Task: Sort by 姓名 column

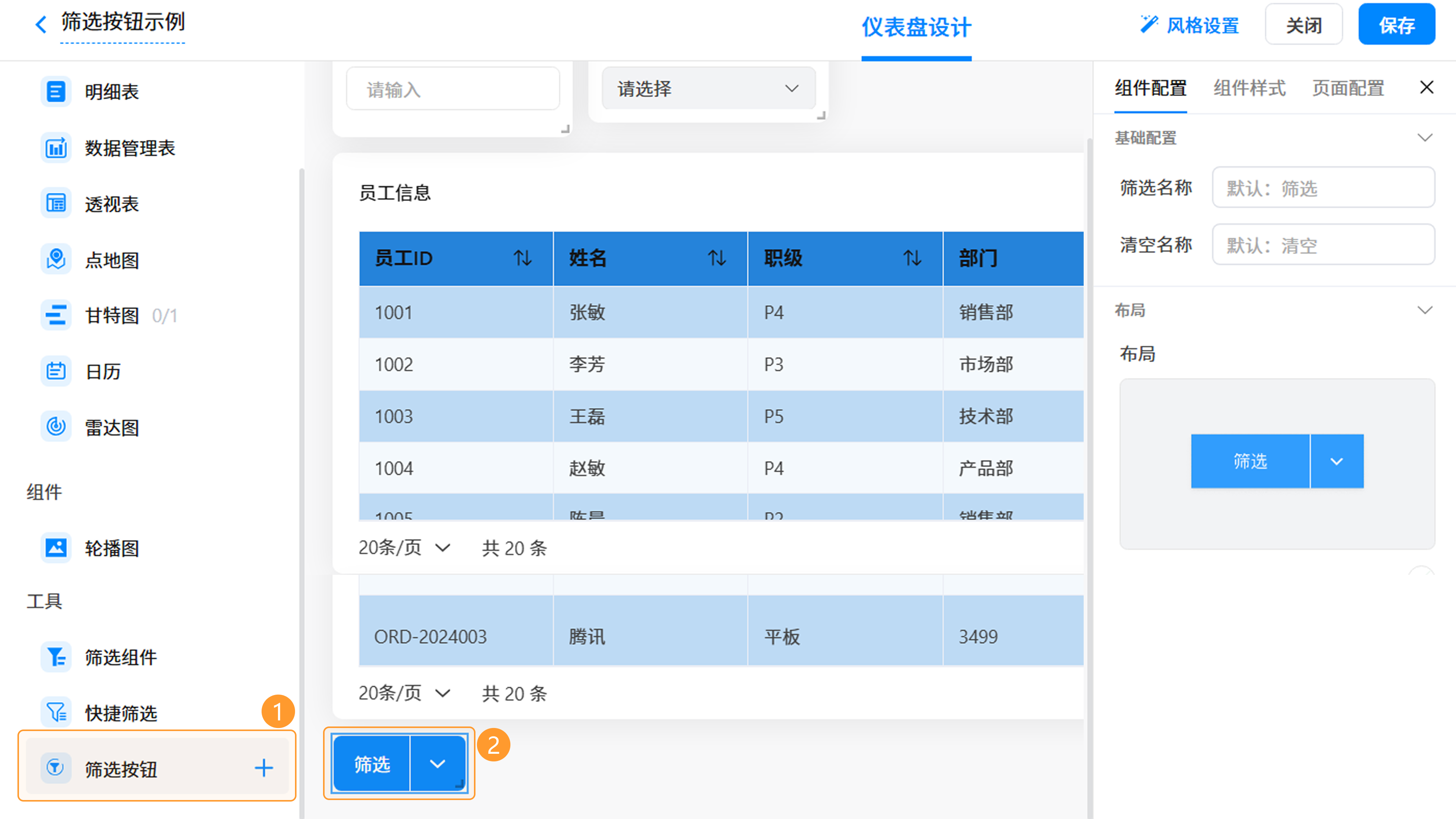Action: click(x=717, y=258)
